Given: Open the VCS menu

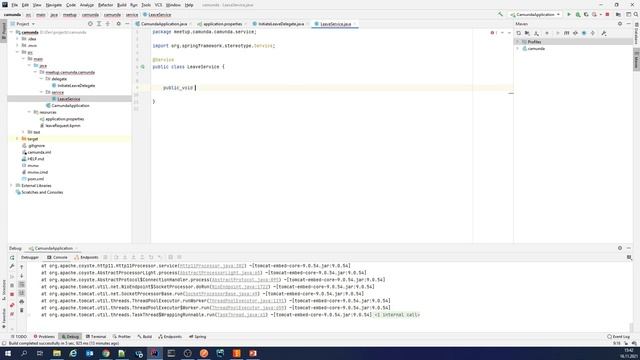Looking at the screenshot, I should 158,5.
